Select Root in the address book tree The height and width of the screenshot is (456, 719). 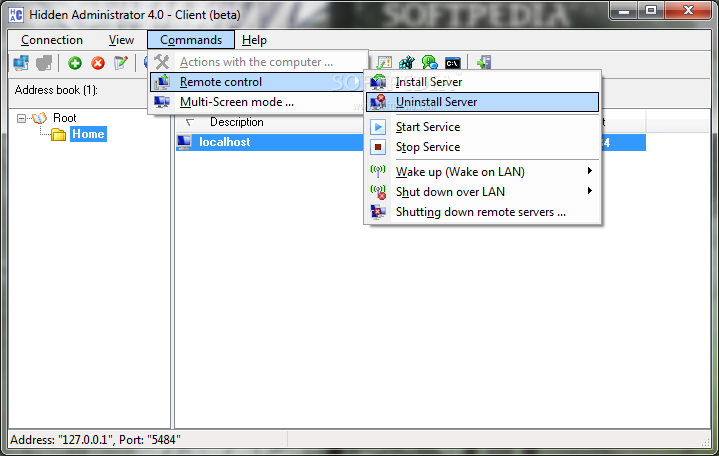(x=65, y=118)
